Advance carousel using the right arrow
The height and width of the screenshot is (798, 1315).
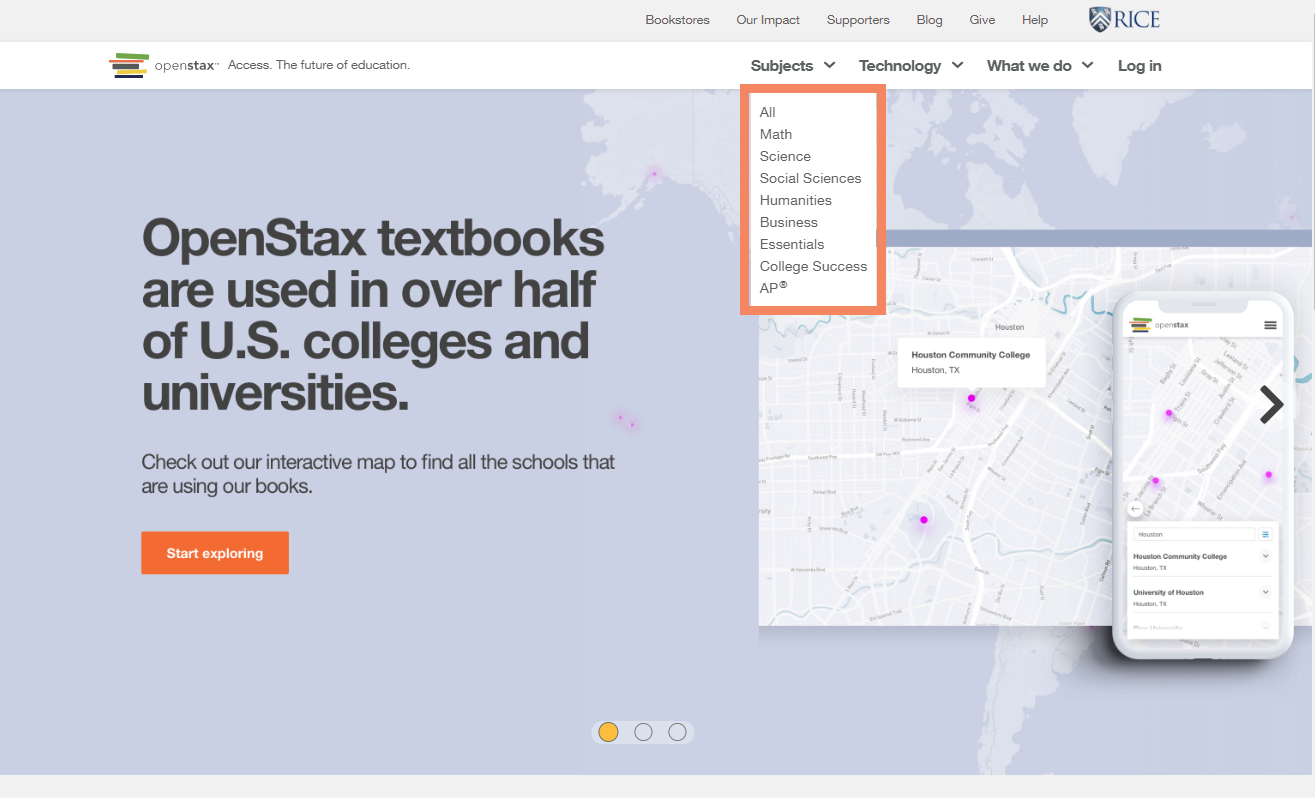[1270, 404]
